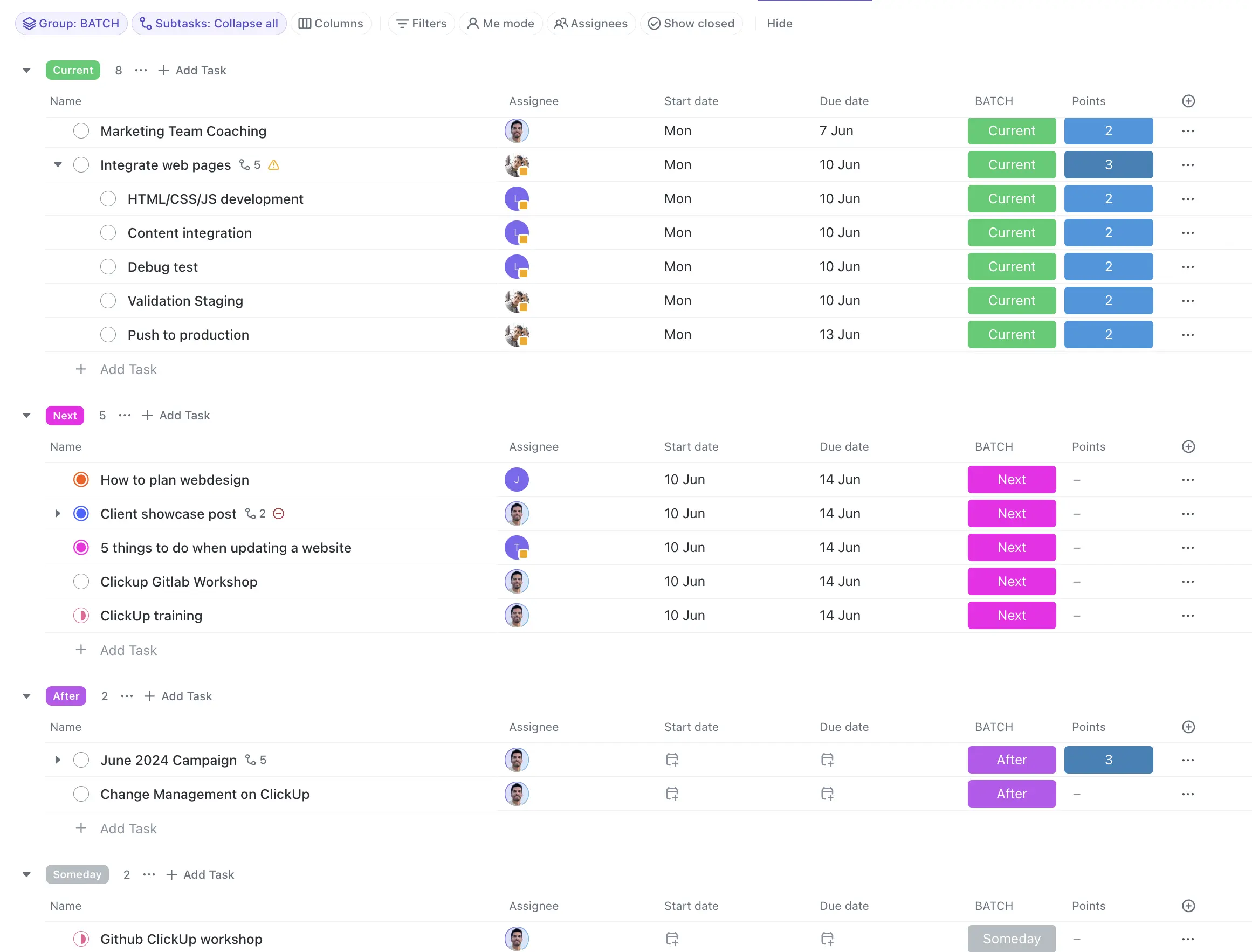This screenshot has height=952, width=1252.
Task: Open Subtasks: Collapse all dropdown
Action: click(x=209, y=23)
